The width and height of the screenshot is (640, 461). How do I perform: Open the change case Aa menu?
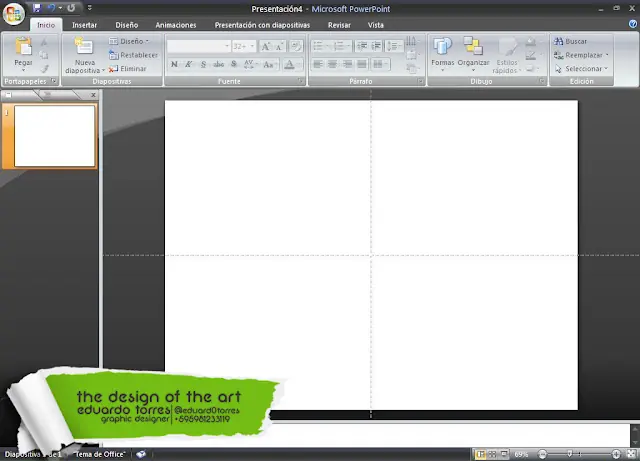pos(269,64)
